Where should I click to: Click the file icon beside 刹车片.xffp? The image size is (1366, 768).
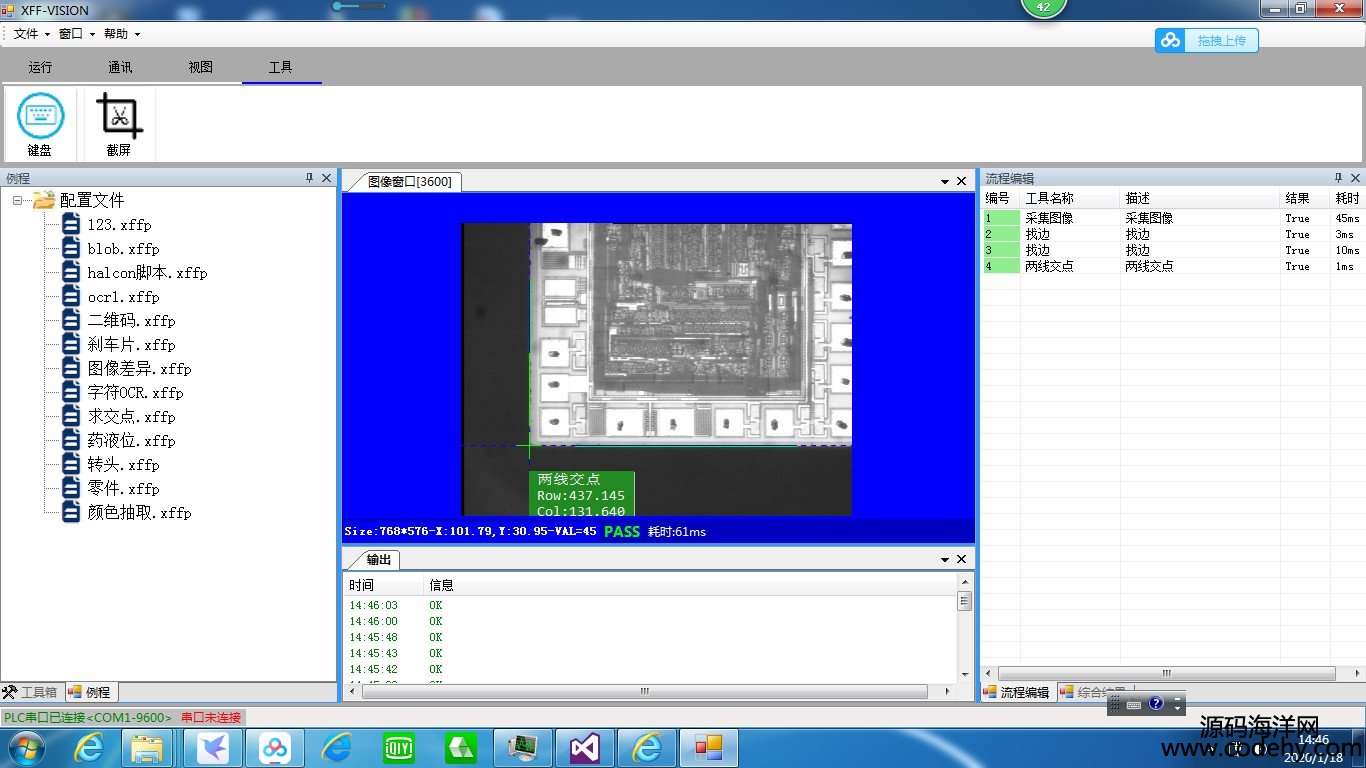coord(71,344)
